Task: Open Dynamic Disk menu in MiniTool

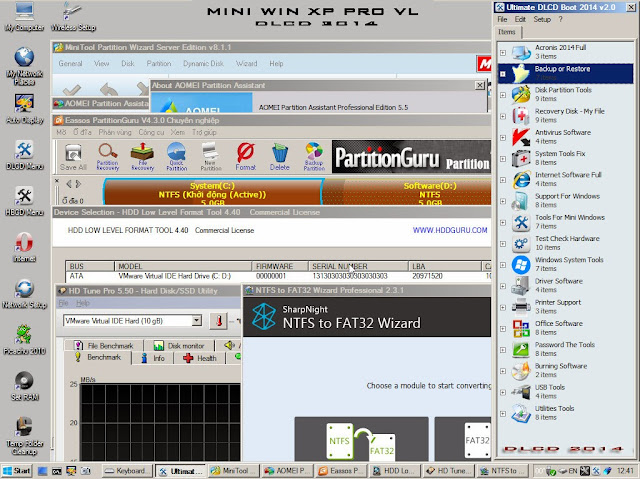Action: pos(203,63)
